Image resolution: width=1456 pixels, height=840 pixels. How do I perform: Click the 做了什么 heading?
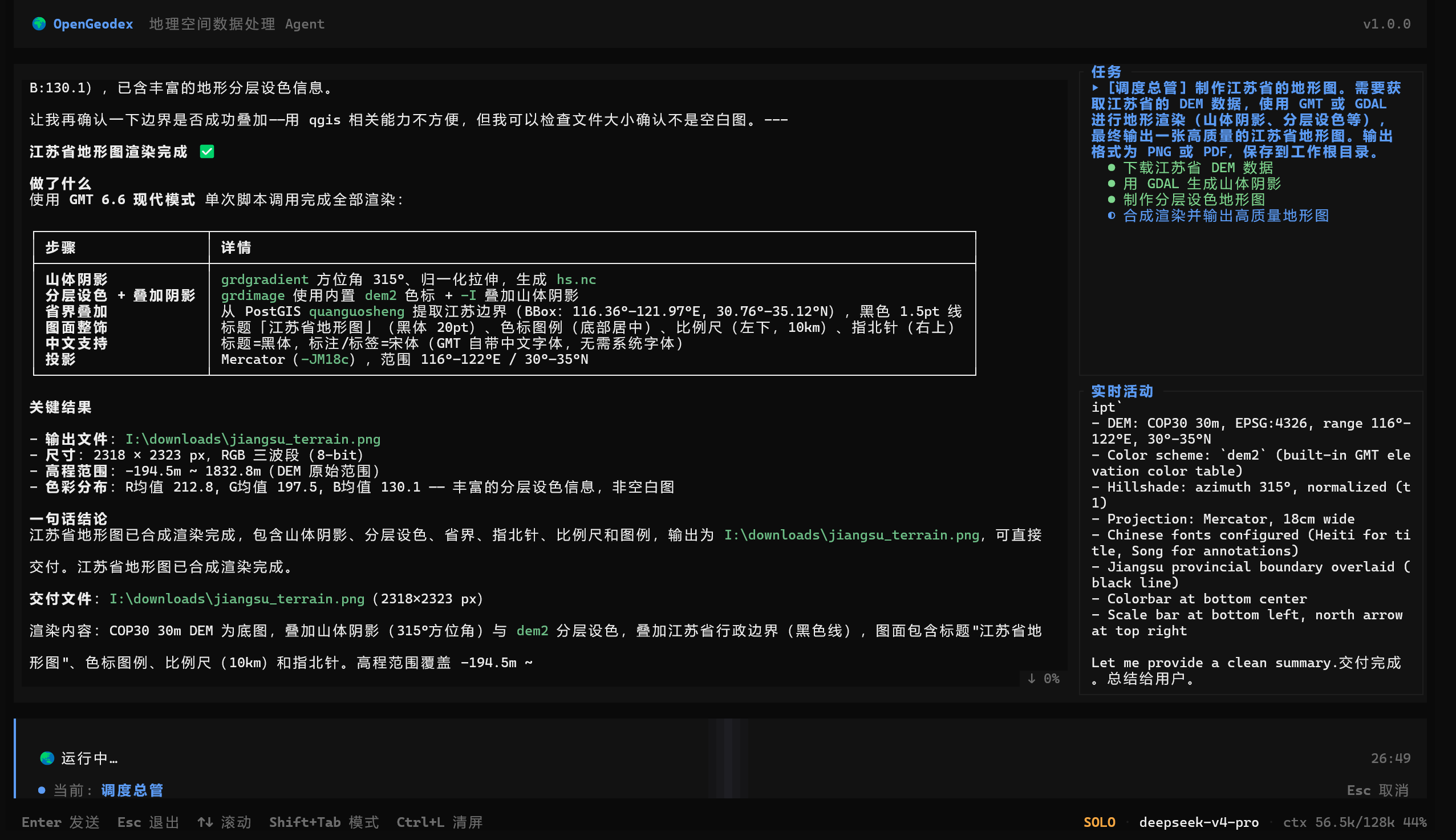(x=60, y=184)
